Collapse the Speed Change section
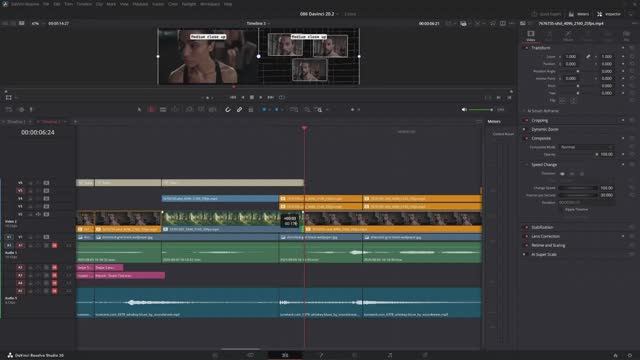Screen dimensions: 640x360 click(x=544, y=164)
